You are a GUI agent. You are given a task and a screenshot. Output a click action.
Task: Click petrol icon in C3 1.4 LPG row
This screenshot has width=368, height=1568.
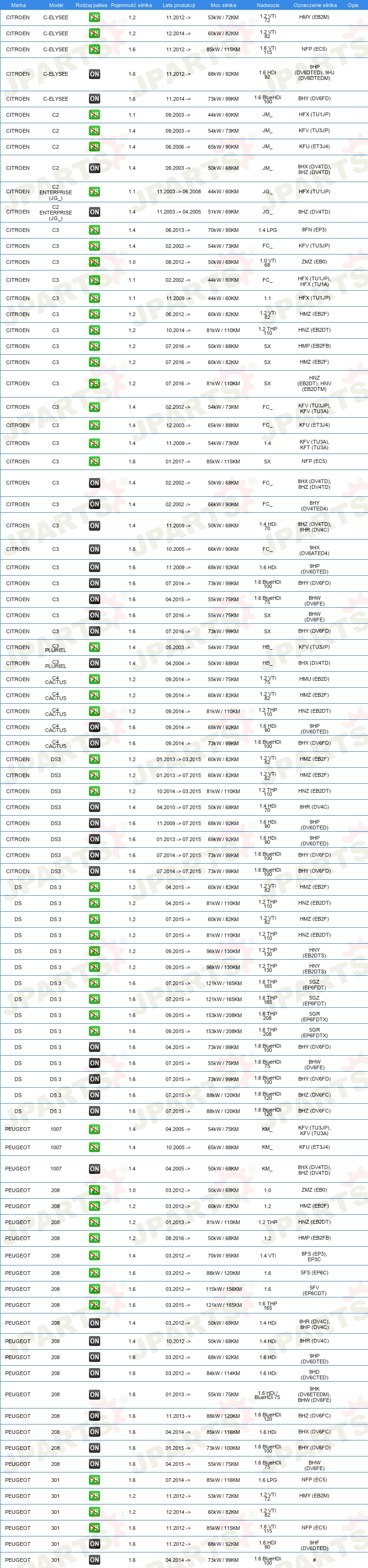(95, 230)
